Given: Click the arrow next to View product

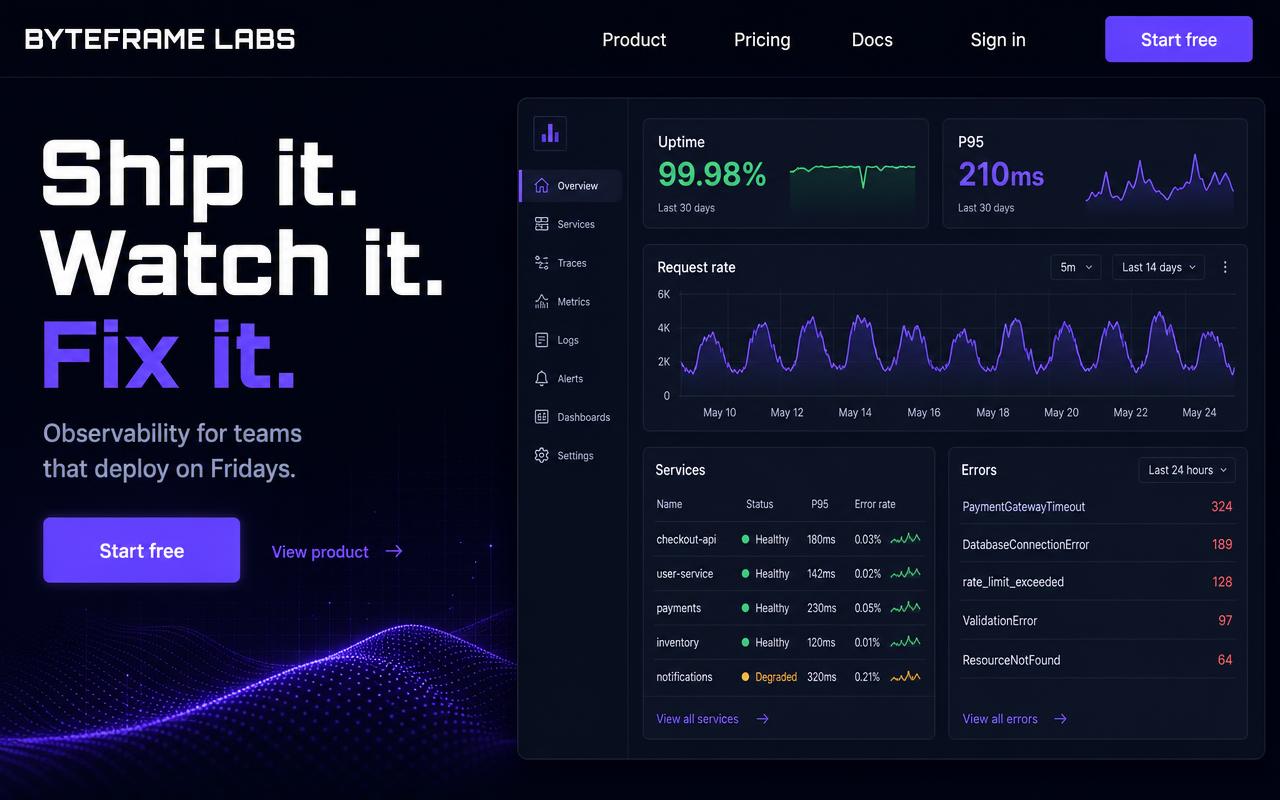Looking at the screenshot, I should point(394,551).
